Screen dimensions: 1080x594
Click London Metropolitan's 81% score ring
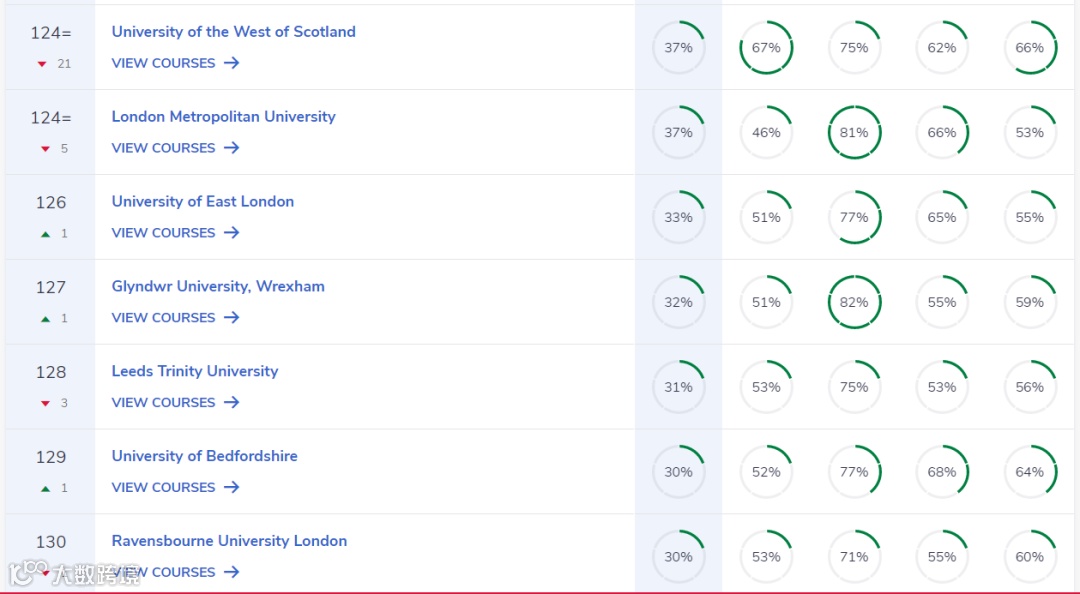(x=854, y=132)
